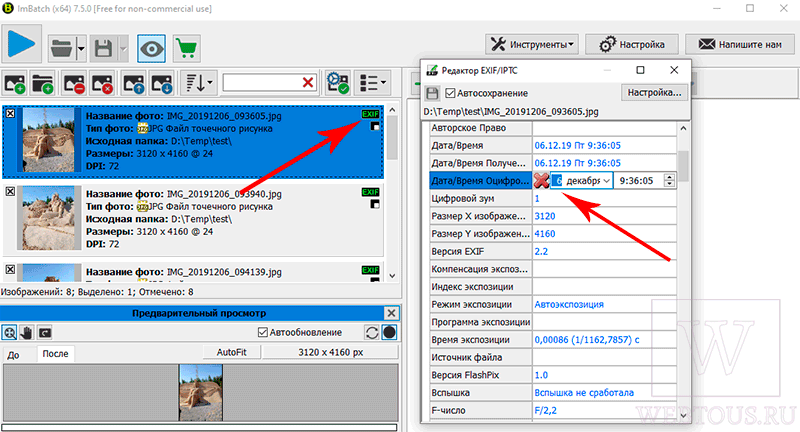Viewport: 800px width, 432px height.
Task: Clear the filter with the red X
Action: pyautogui.click(x=308, y=83)
